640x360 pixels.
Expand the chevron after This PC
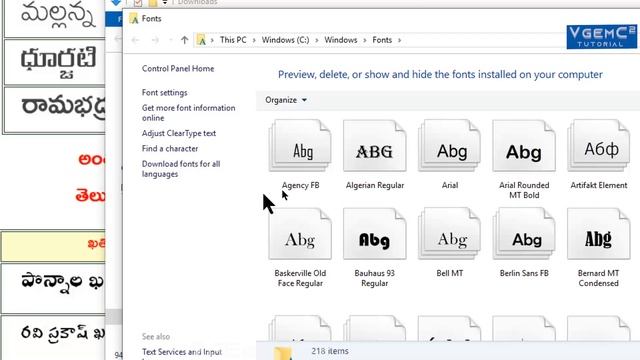(254, 40)
